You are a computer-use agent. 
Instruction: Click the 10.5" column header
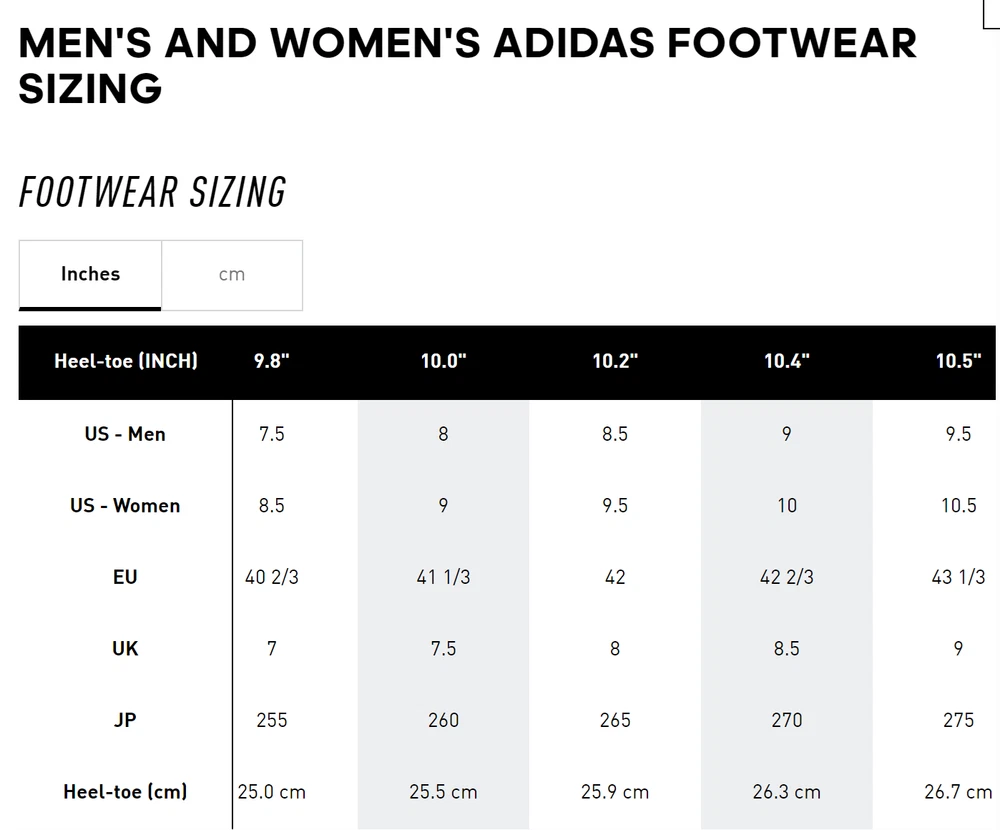pyautogui.click(x=958, y=362)
